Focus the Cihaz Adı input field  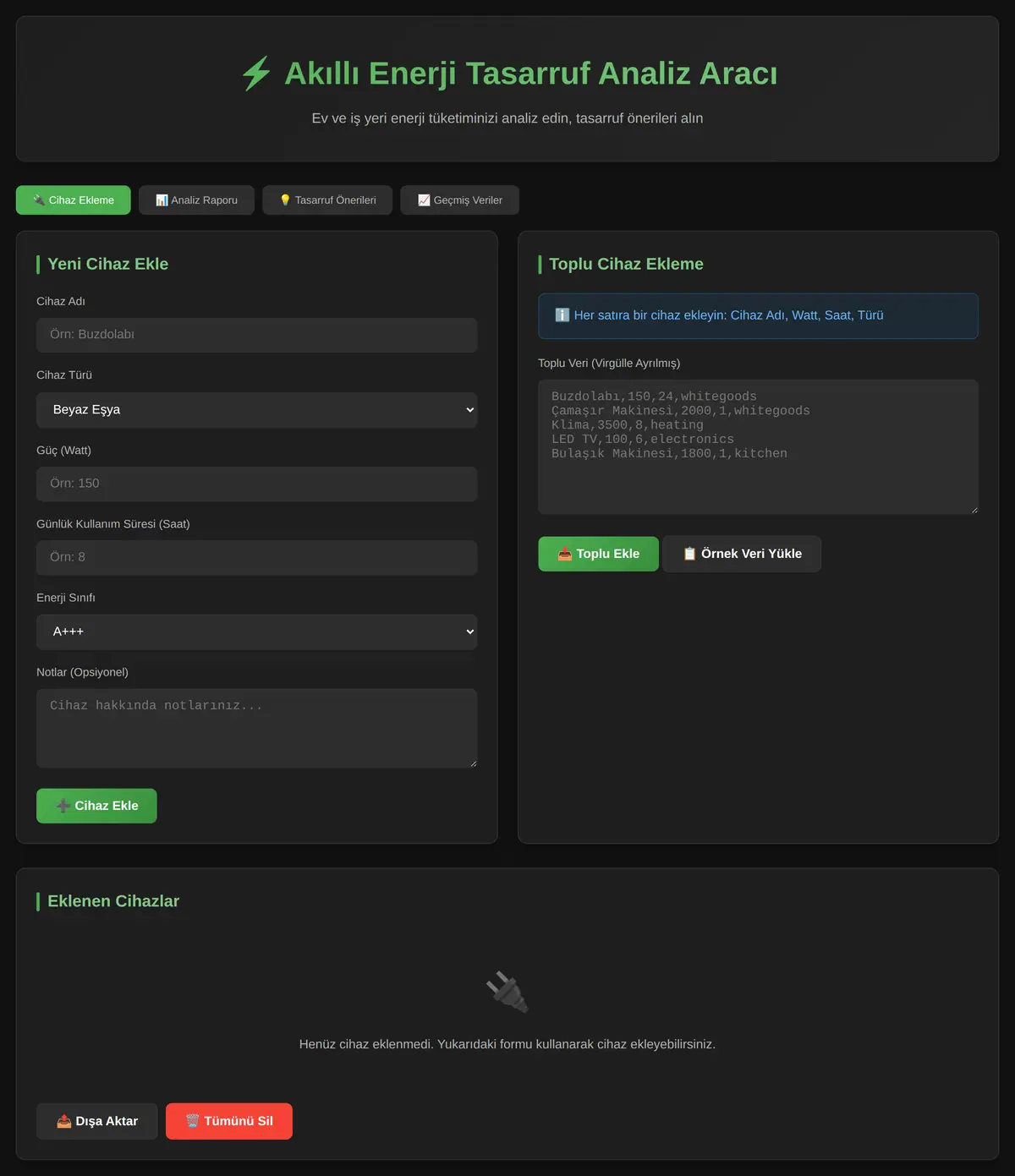click(x=257, y=335)
